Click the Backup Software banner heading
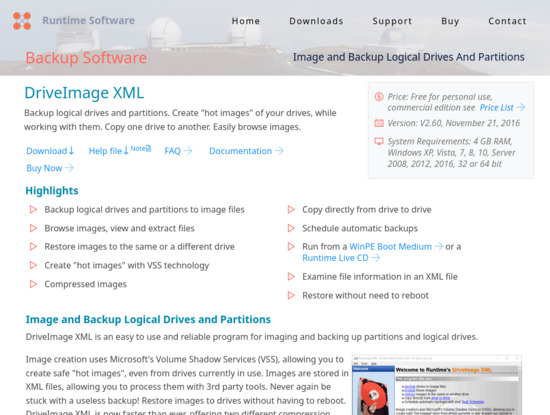This screenshot has width=550, height=415. 86,58
